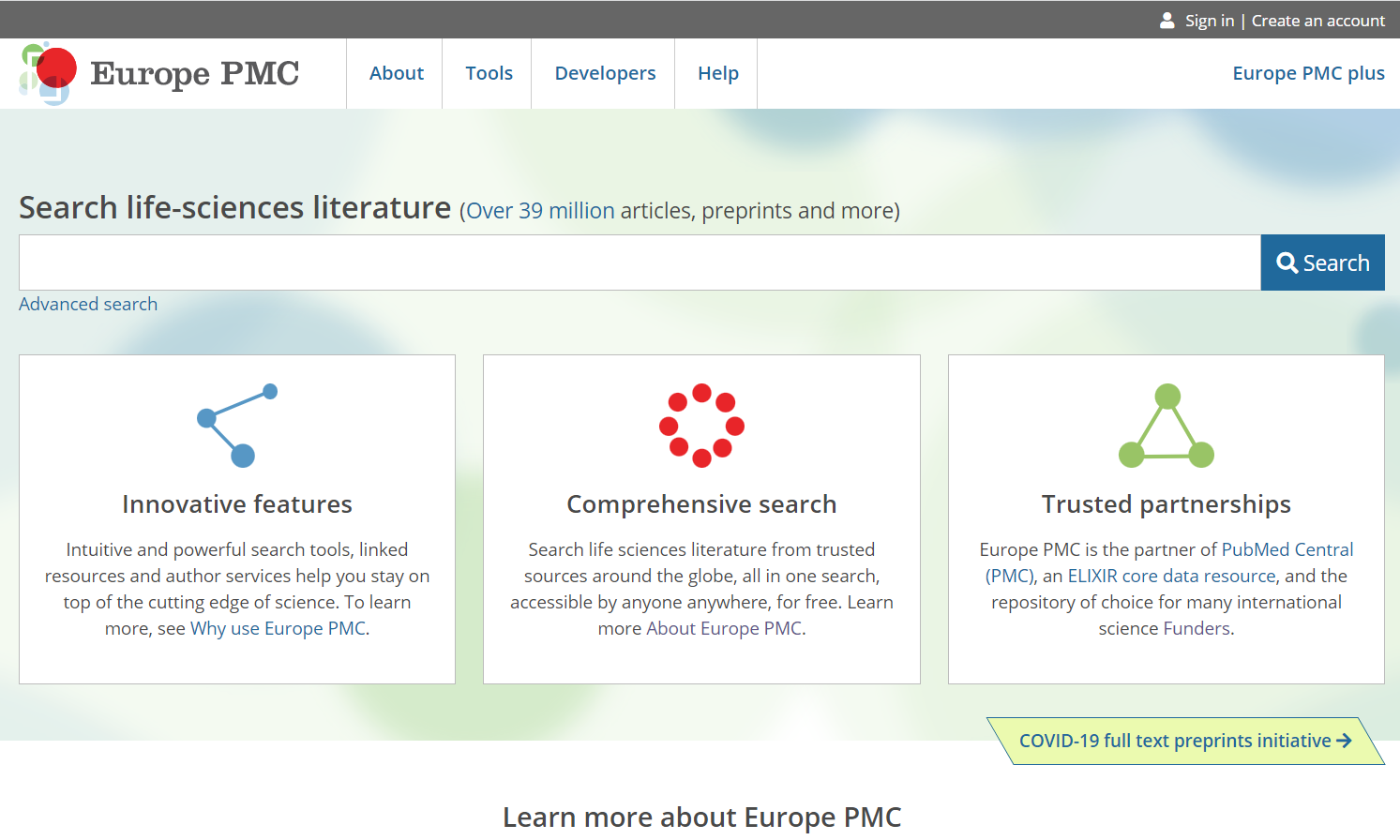Click the green triangle Trusted partnerships icon
The image size is (1400, 840).
[1167, 425]
